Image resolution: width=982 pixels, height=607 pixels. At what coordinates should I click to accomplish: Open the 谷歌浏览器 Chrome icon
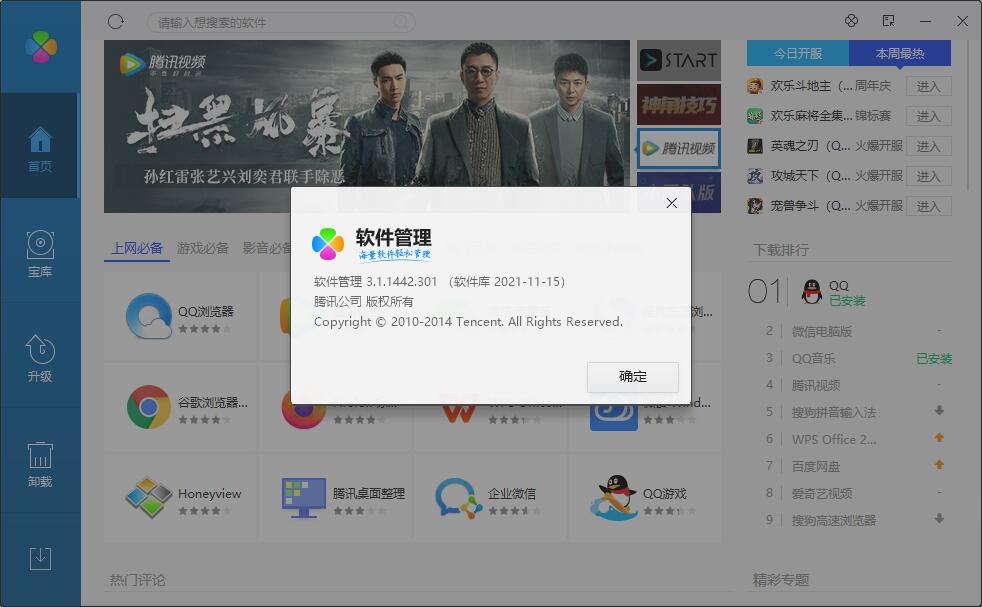click(148, 407)
